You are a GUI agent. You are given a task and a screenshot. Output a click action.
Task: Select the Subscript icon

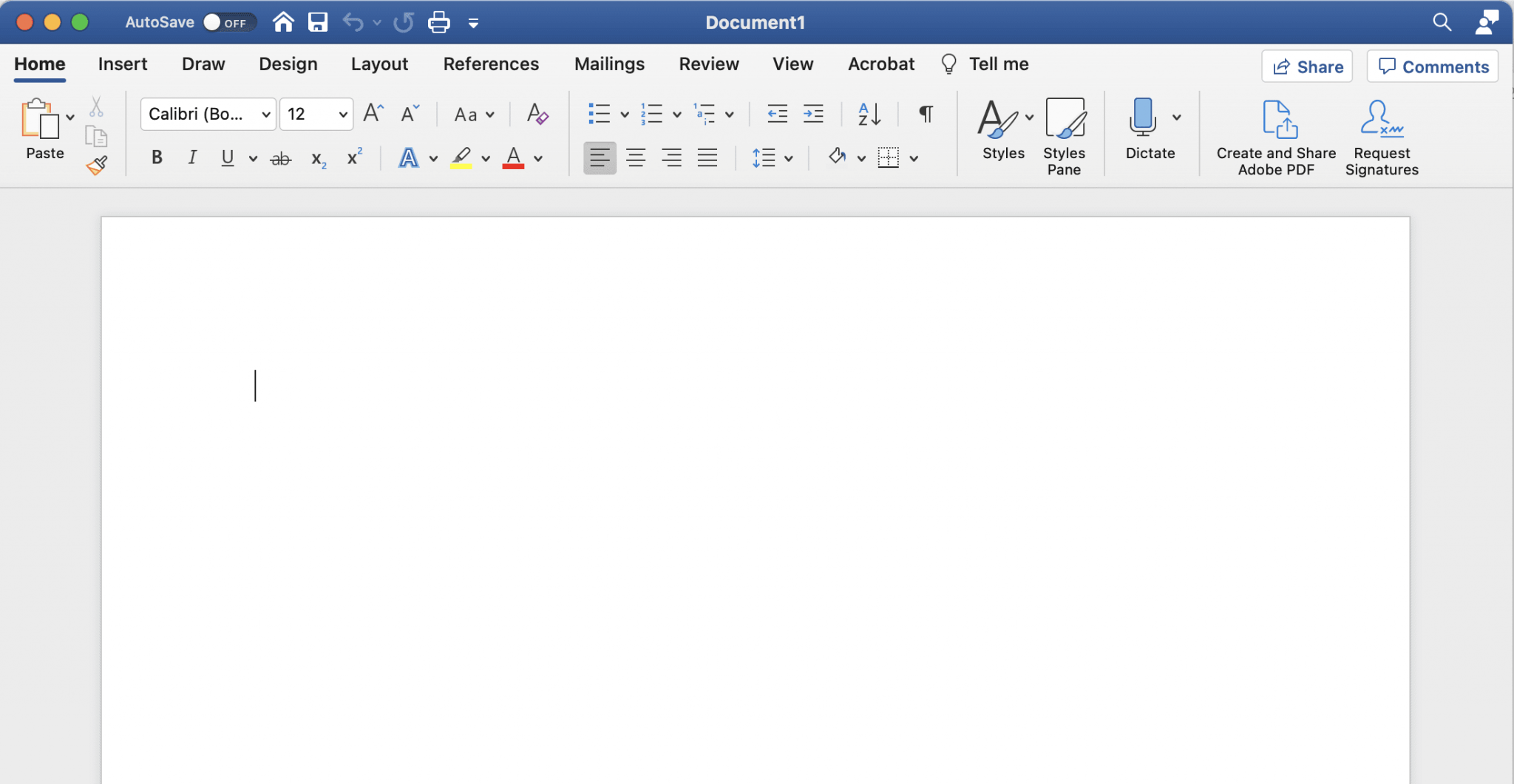317,157
